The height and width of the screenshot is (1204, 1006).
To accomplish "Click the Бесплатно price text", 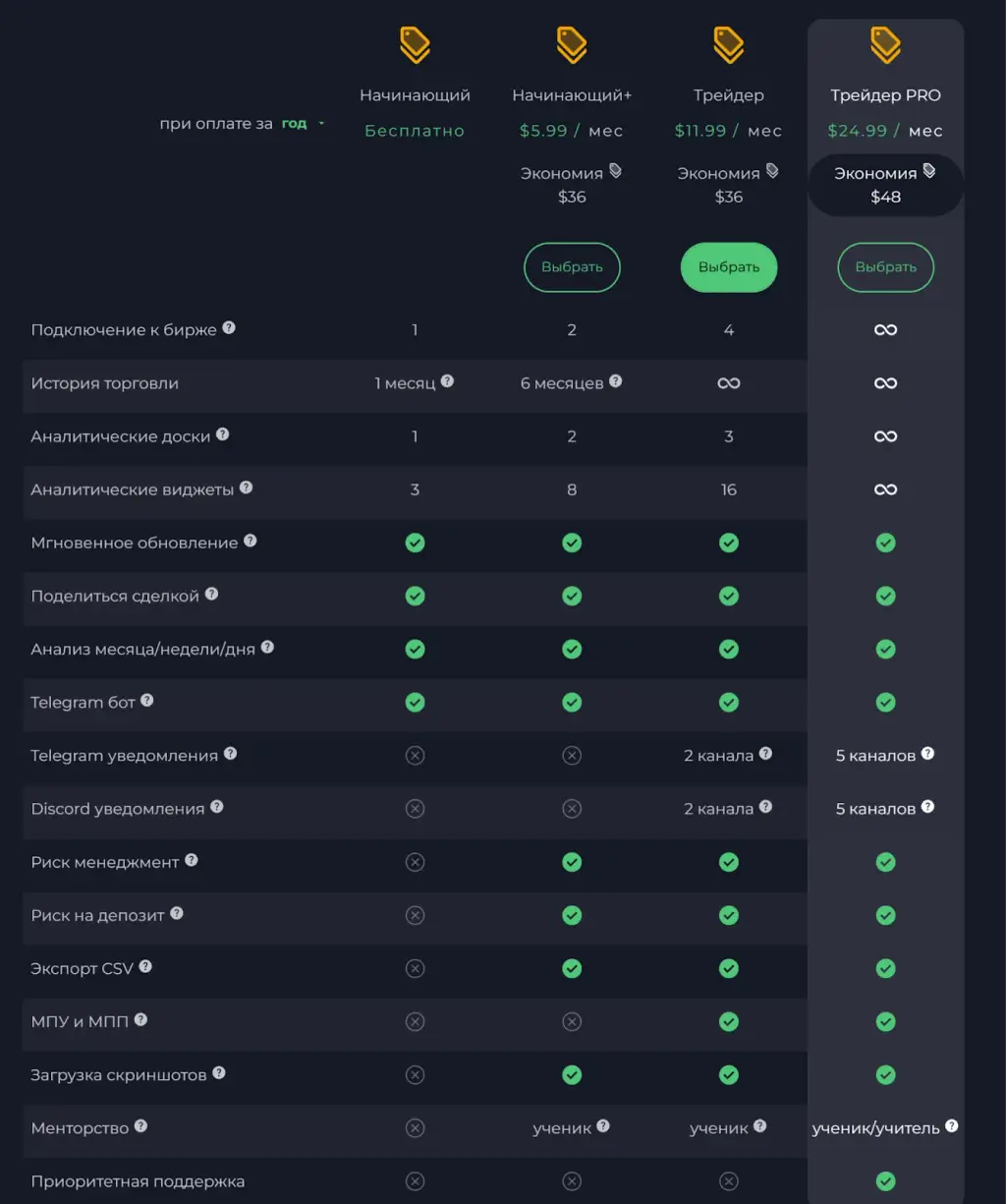I will click(x=415, y=131).
